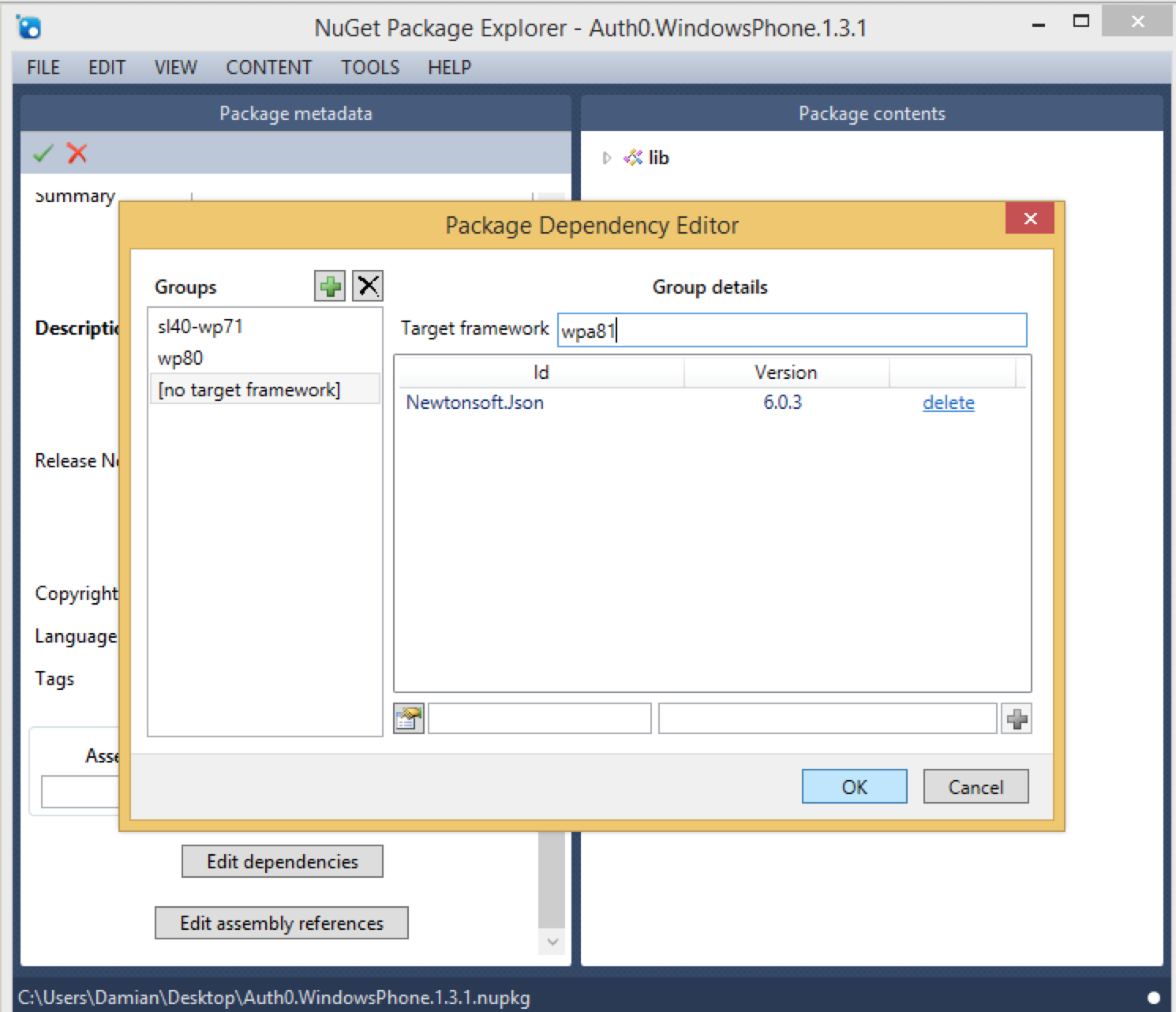Select the [no target framework] group
The image size is (1176, 1012).
click(x=264, y=389)
